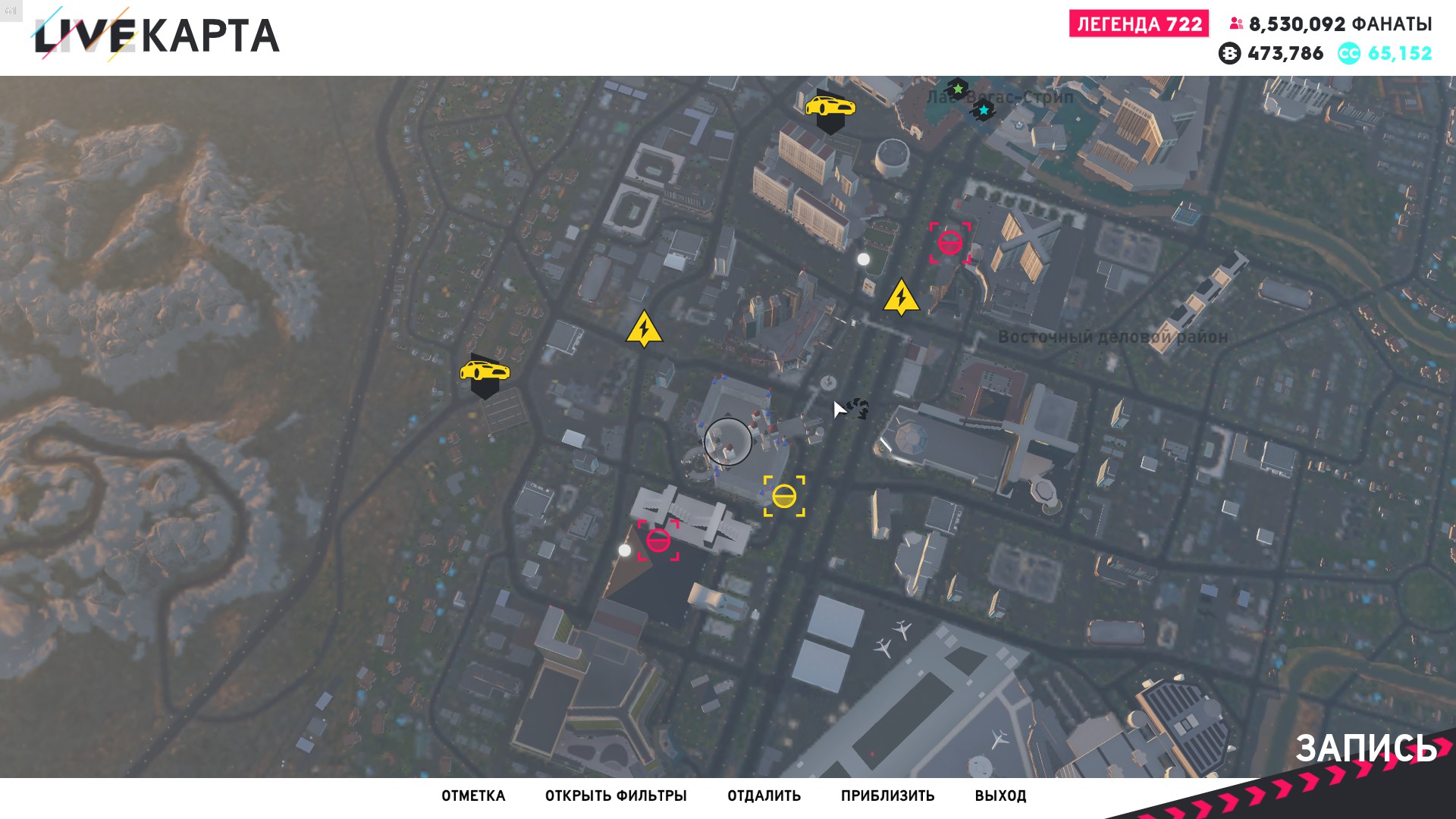Click the lightning warning triangle east of the western car icon
The height and width of the screenshot is (819, 1456).
644,329
